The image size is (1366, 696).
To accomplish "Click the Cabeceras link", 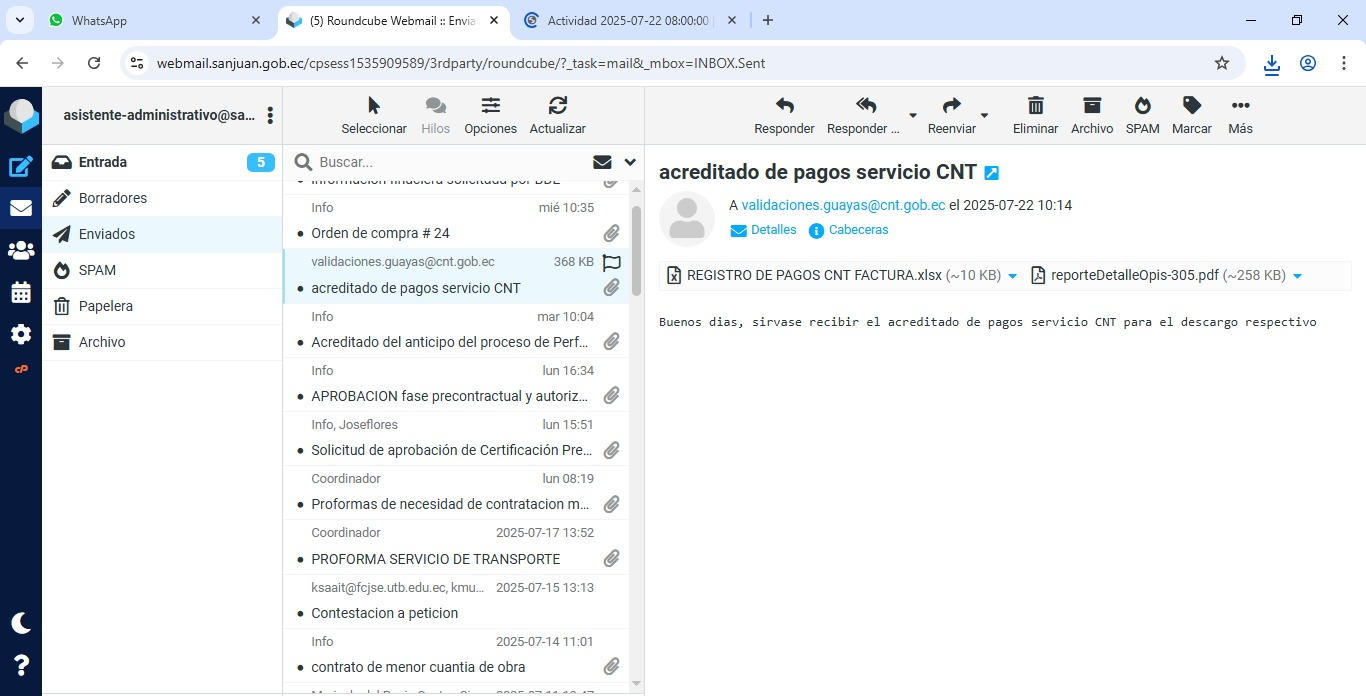I will pos(858,230).
